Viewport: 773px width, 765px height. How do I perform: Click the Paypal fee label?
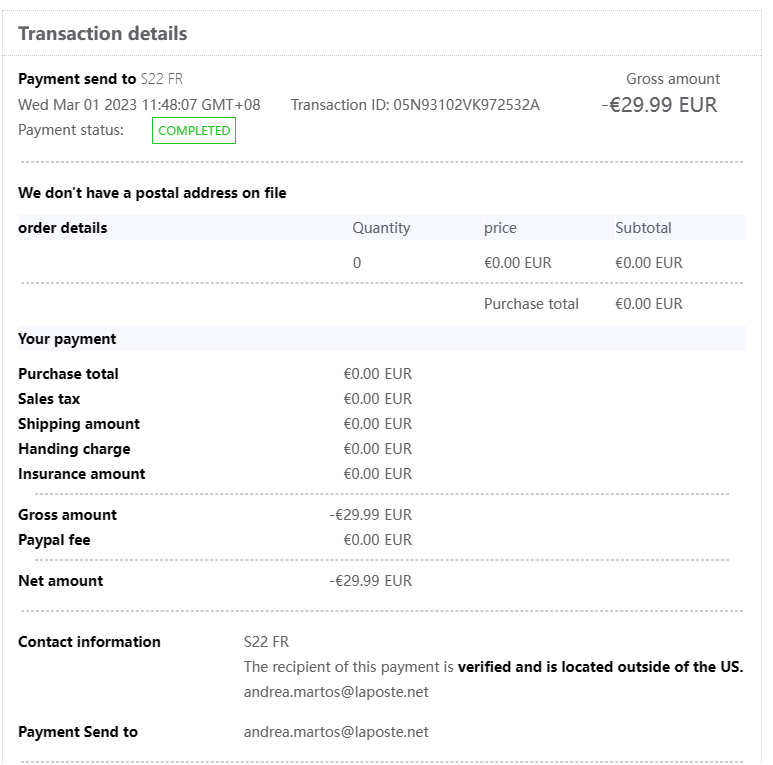pos(54,540)
